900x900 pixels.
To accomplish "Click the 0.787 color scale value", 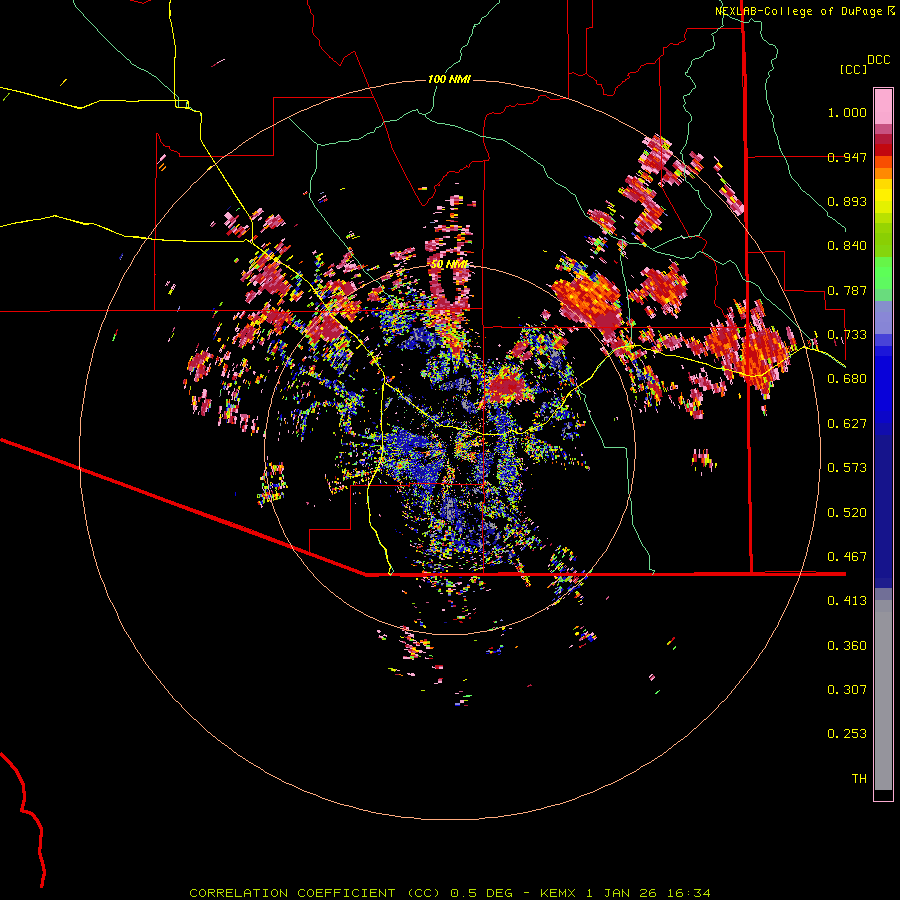I will 847,290.
